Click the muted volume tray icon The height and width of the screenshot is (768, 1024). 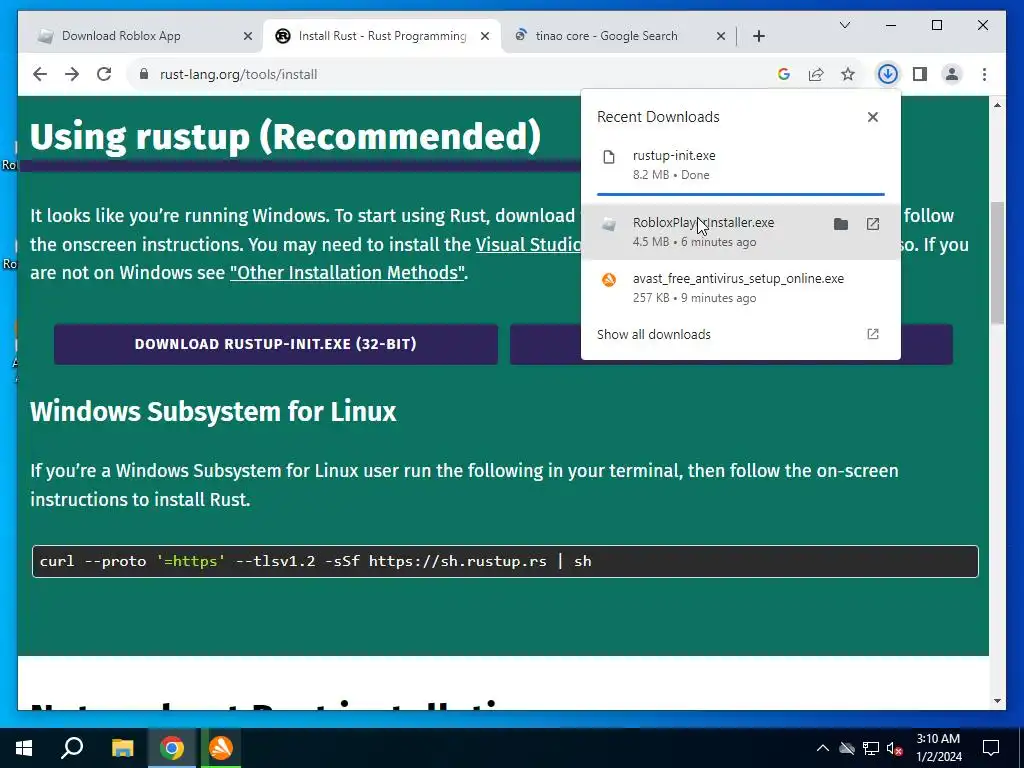tap(894, 748)
